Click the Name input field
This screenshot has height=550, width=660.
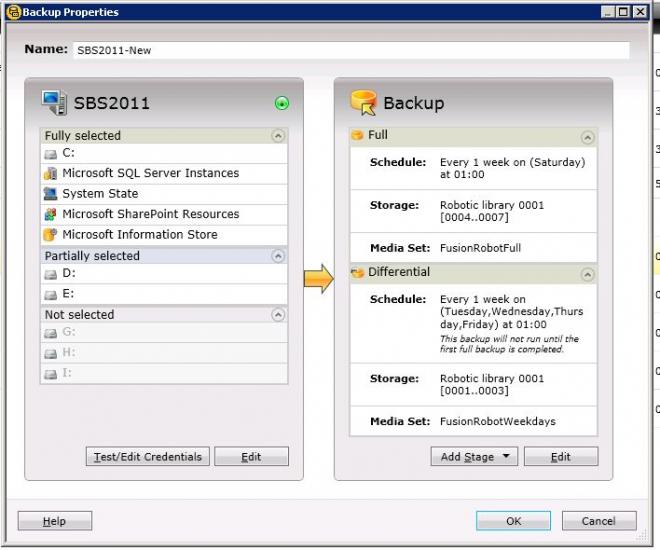[351, 50]
